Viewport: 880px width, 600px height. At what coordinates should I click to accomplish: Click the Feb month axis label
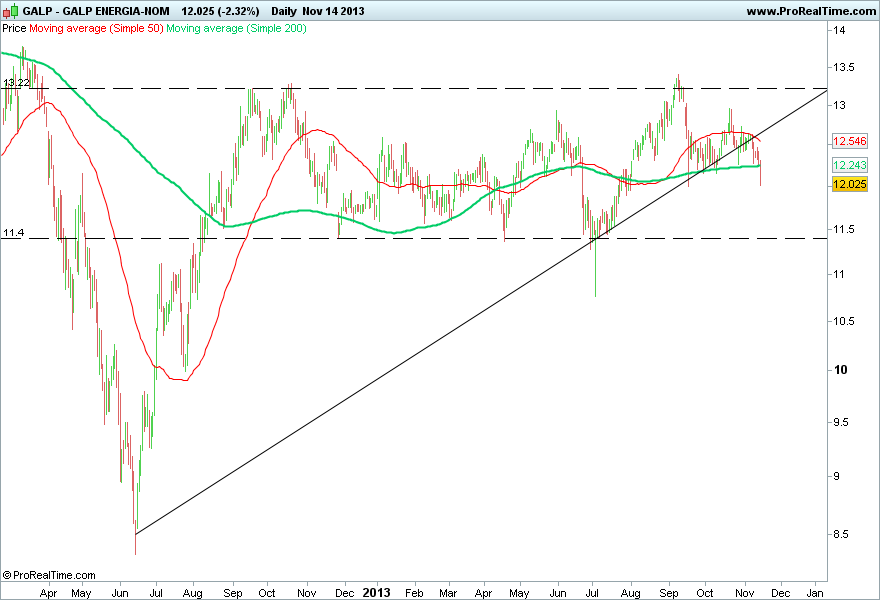pyautogui.click(x=414, y=593)
